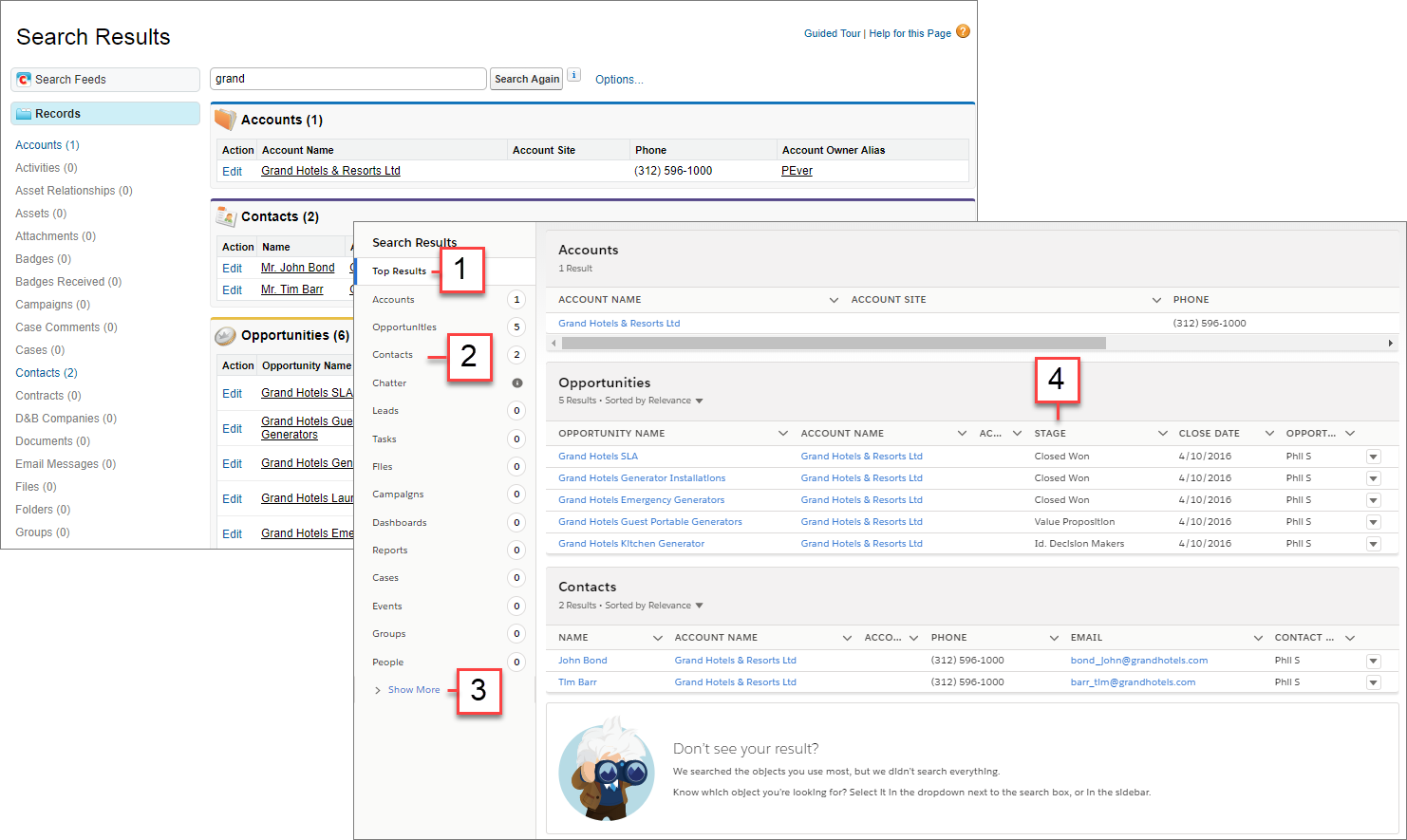Screen dimensions: 1407x840
Task: Open Mr. John Bond in Classic results
Action: tap(298, 268)
